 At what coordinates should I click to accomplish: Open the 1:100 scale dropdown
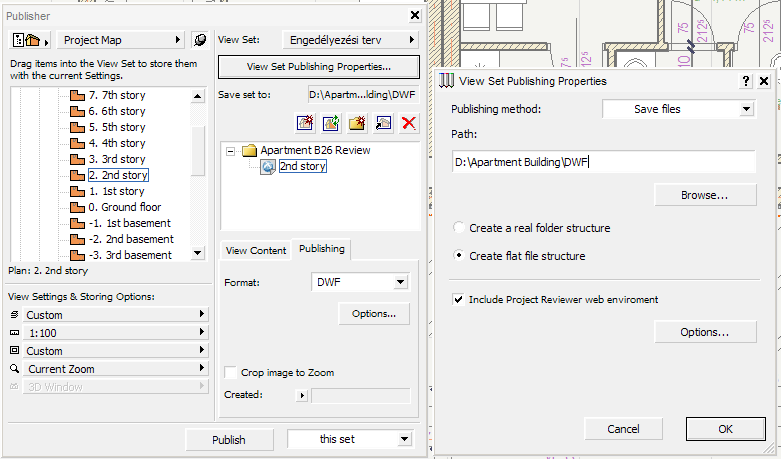(116, 333)
